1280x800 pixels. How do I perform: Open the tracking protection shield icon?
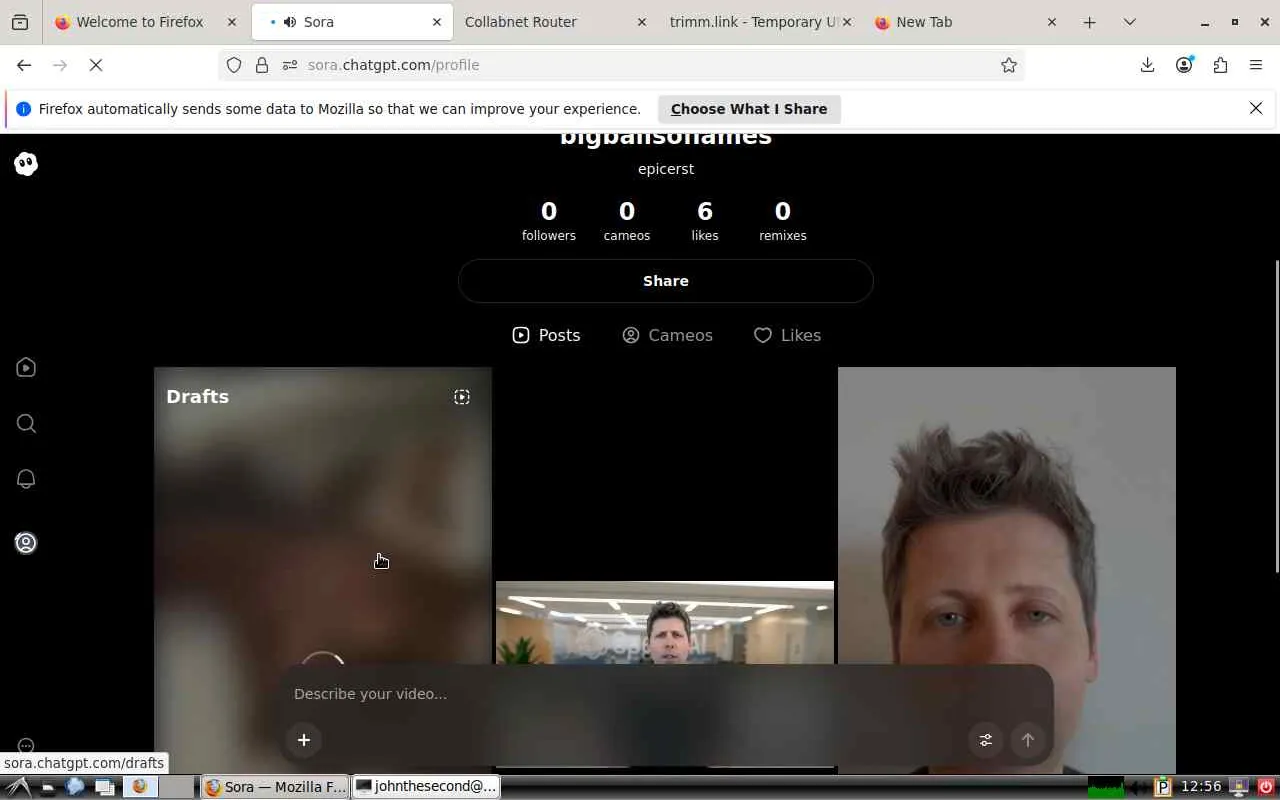(234, 65)
